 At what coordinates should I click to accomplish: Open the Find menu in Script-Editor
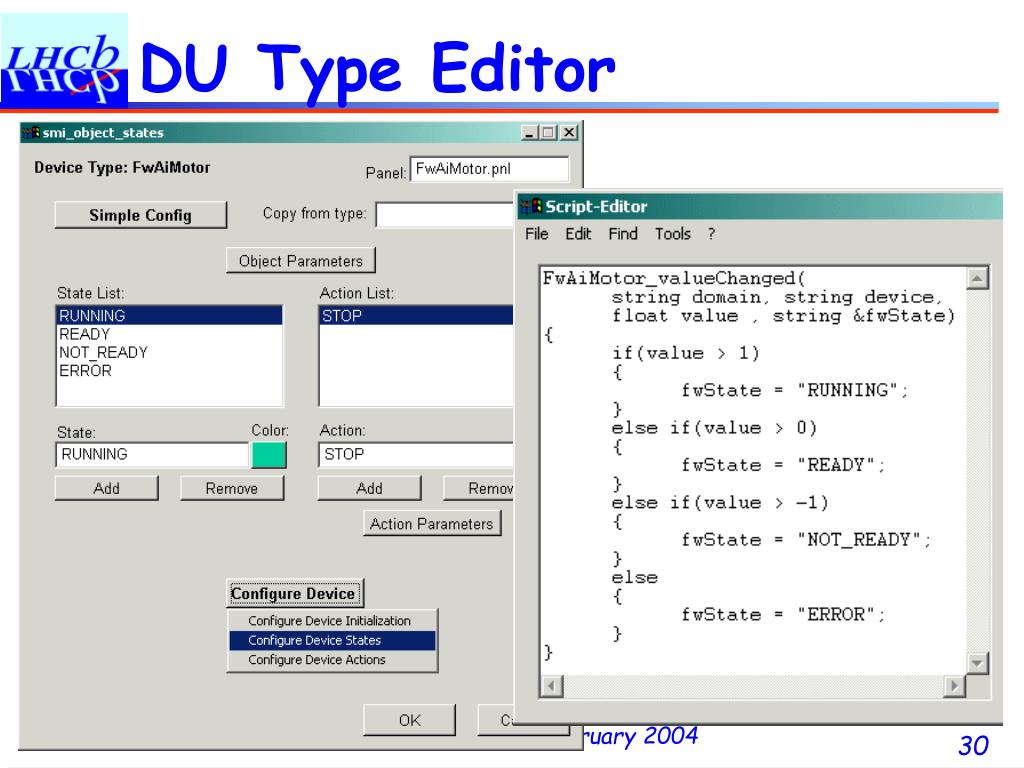tap(623, 234)
